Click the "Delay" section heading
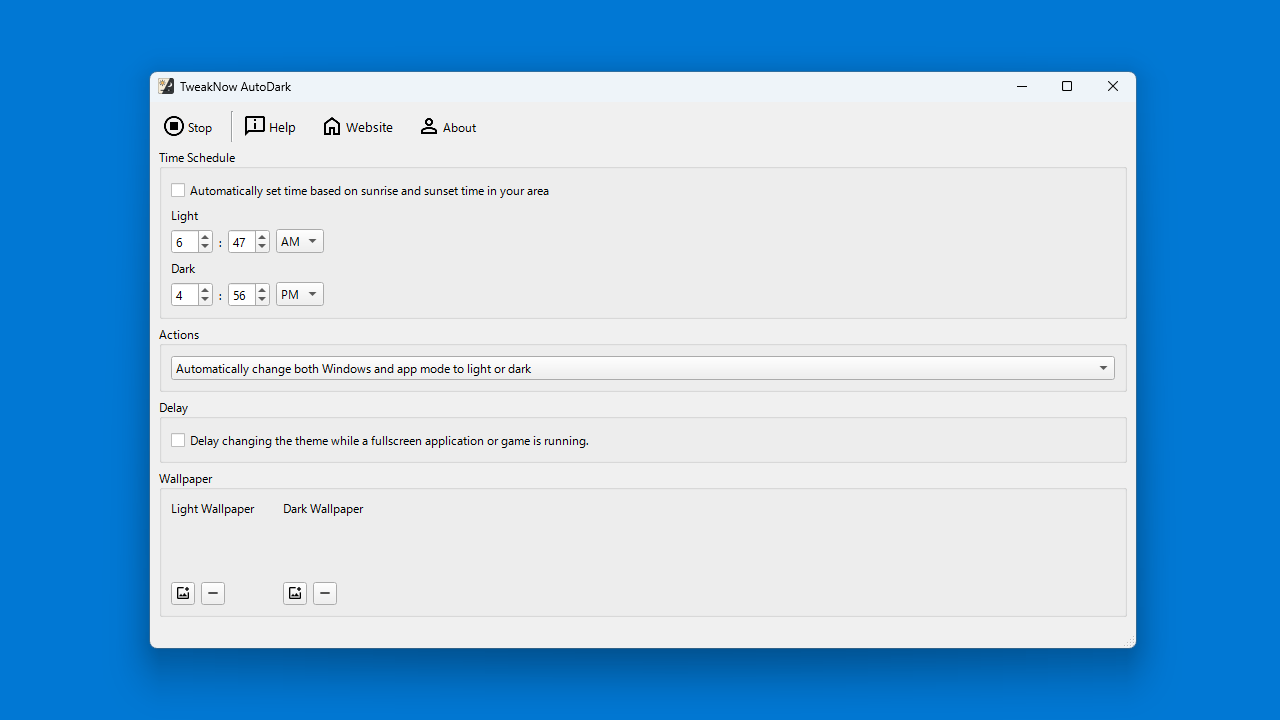Viewport: 1280px width, 720px height. point(173,408)
